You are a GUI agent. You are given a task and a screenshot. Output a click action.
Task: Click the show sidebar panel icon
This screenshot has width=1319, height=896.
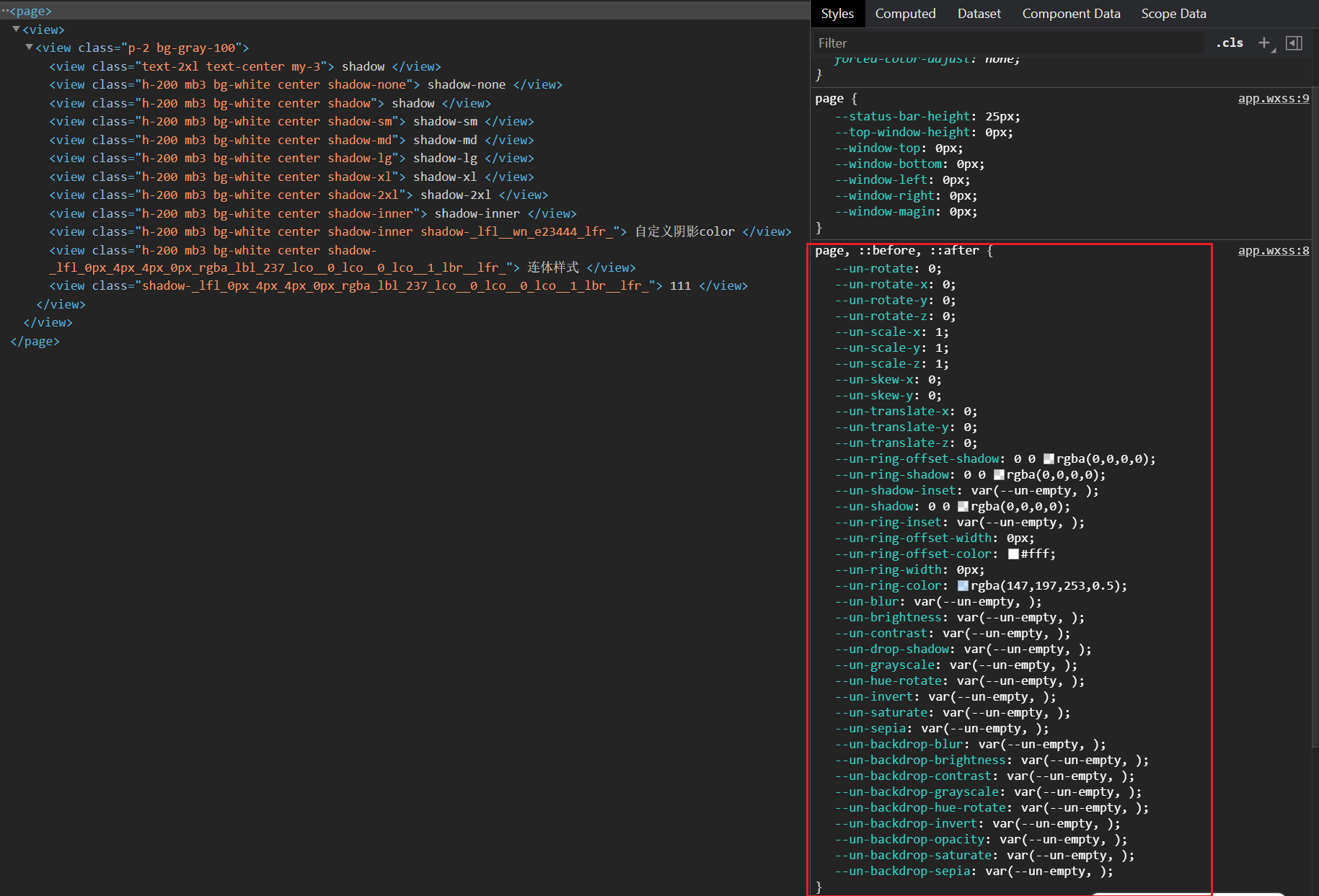pyautogui.click(x=1293, y=43)
